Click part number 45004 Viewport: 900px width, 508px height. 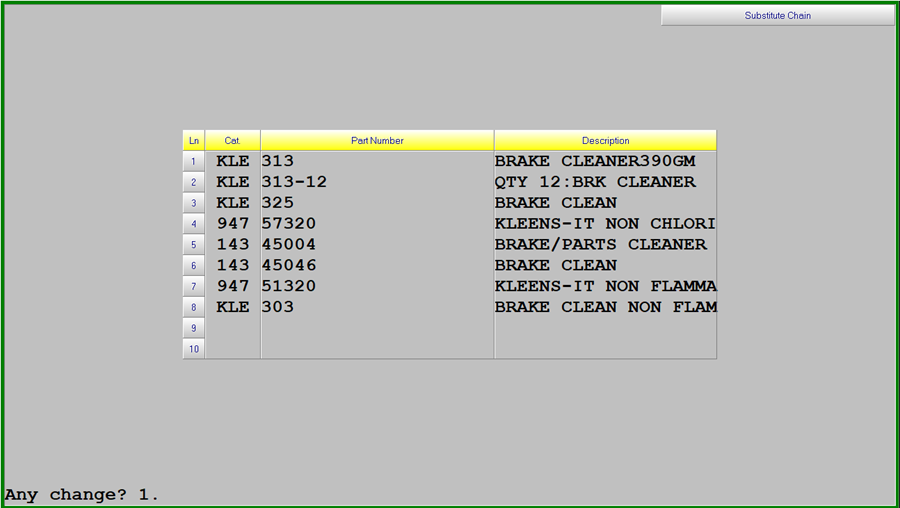pos(289,245)
